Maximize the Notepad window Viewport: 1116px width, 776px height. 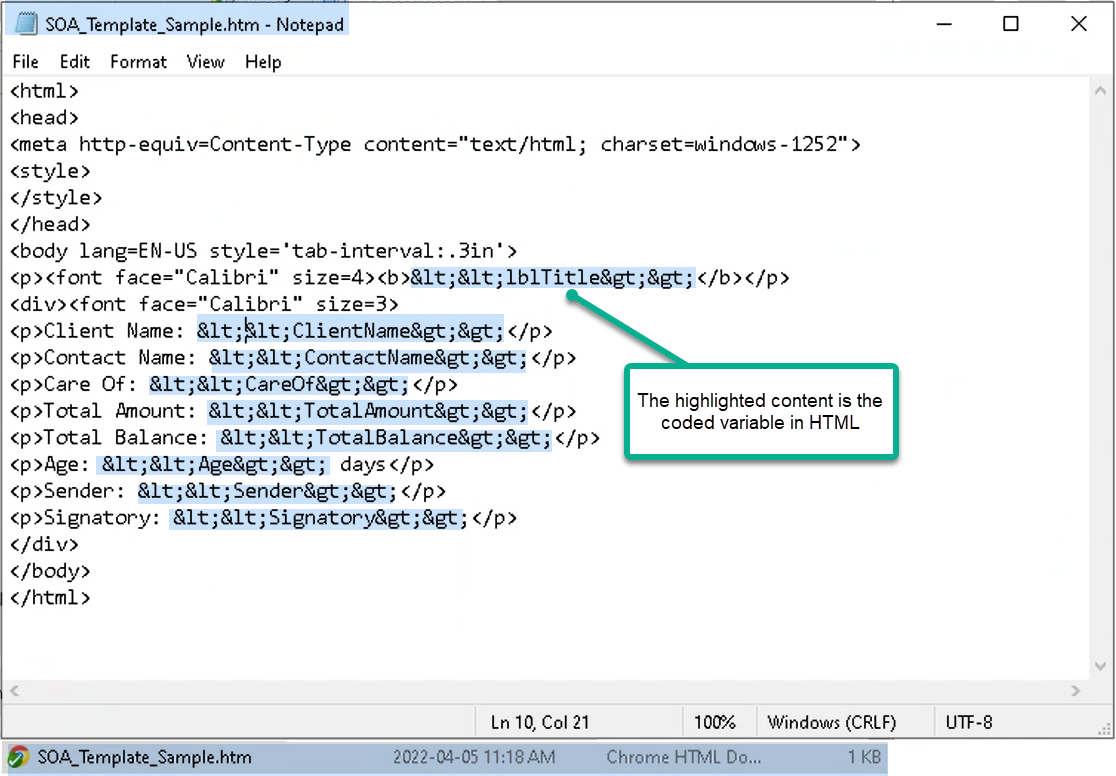coord(1011,24)
